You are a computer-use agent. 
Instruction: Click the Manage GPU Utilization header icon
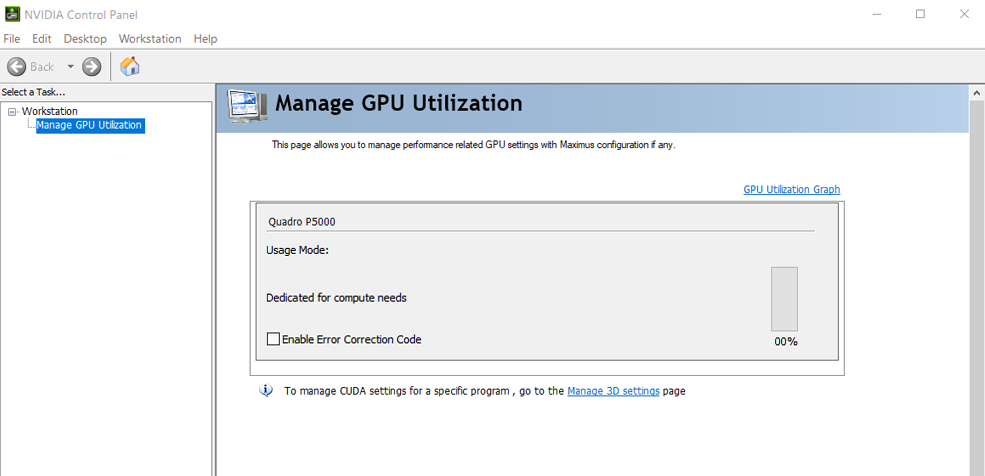pyautogui.click(x=247, y=105)
